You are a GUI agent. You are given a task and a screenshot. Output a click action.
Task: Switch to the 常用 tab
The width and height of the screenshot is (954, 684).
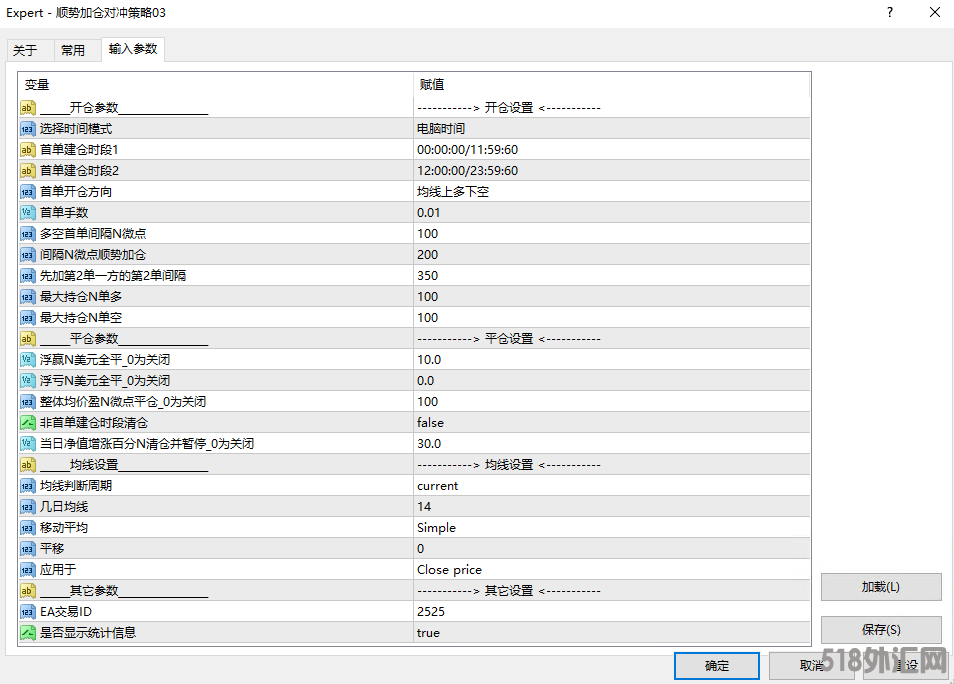(x=73, y=51)
